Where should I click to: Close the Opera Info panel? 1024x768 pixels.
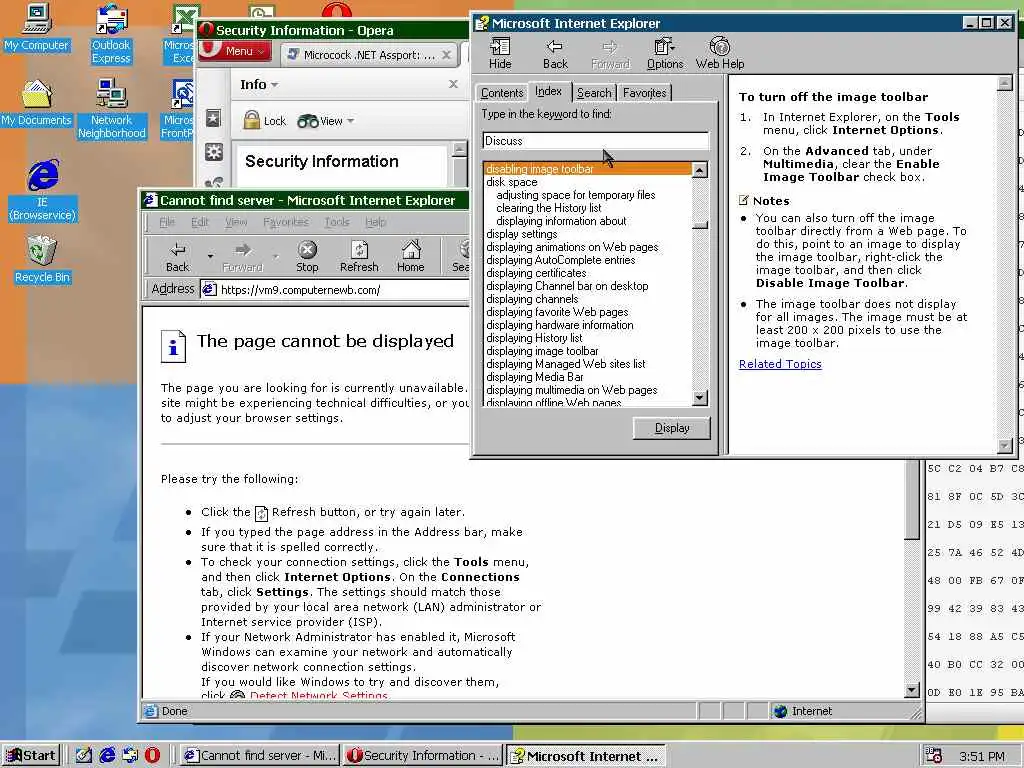click(x=453, y=84)
